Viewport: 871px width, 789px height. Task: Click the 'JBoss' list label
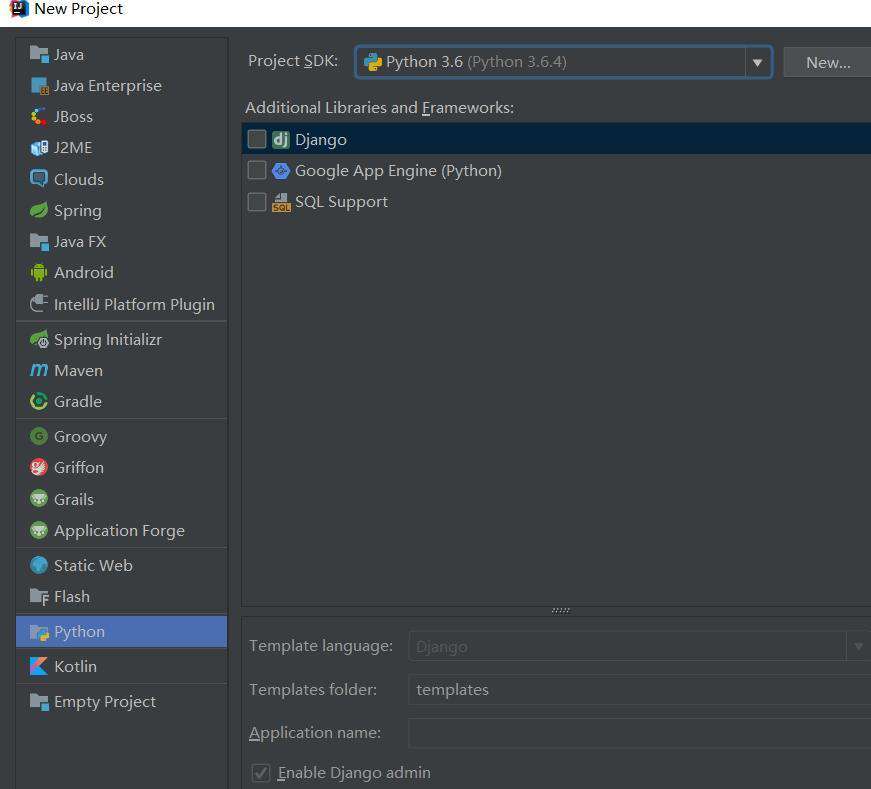pos(73,117)
